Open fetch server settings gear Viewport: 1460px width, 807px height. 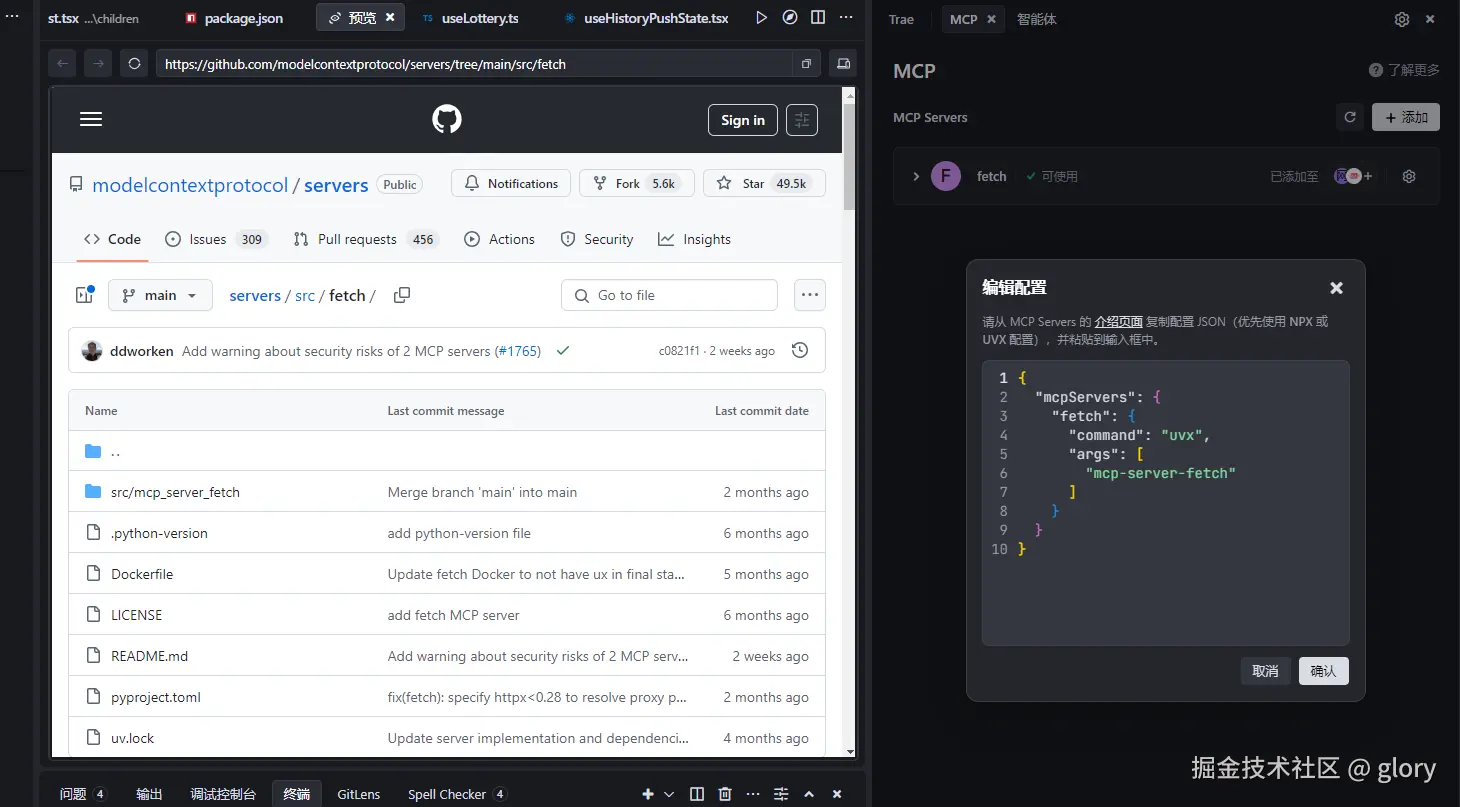1409,176
